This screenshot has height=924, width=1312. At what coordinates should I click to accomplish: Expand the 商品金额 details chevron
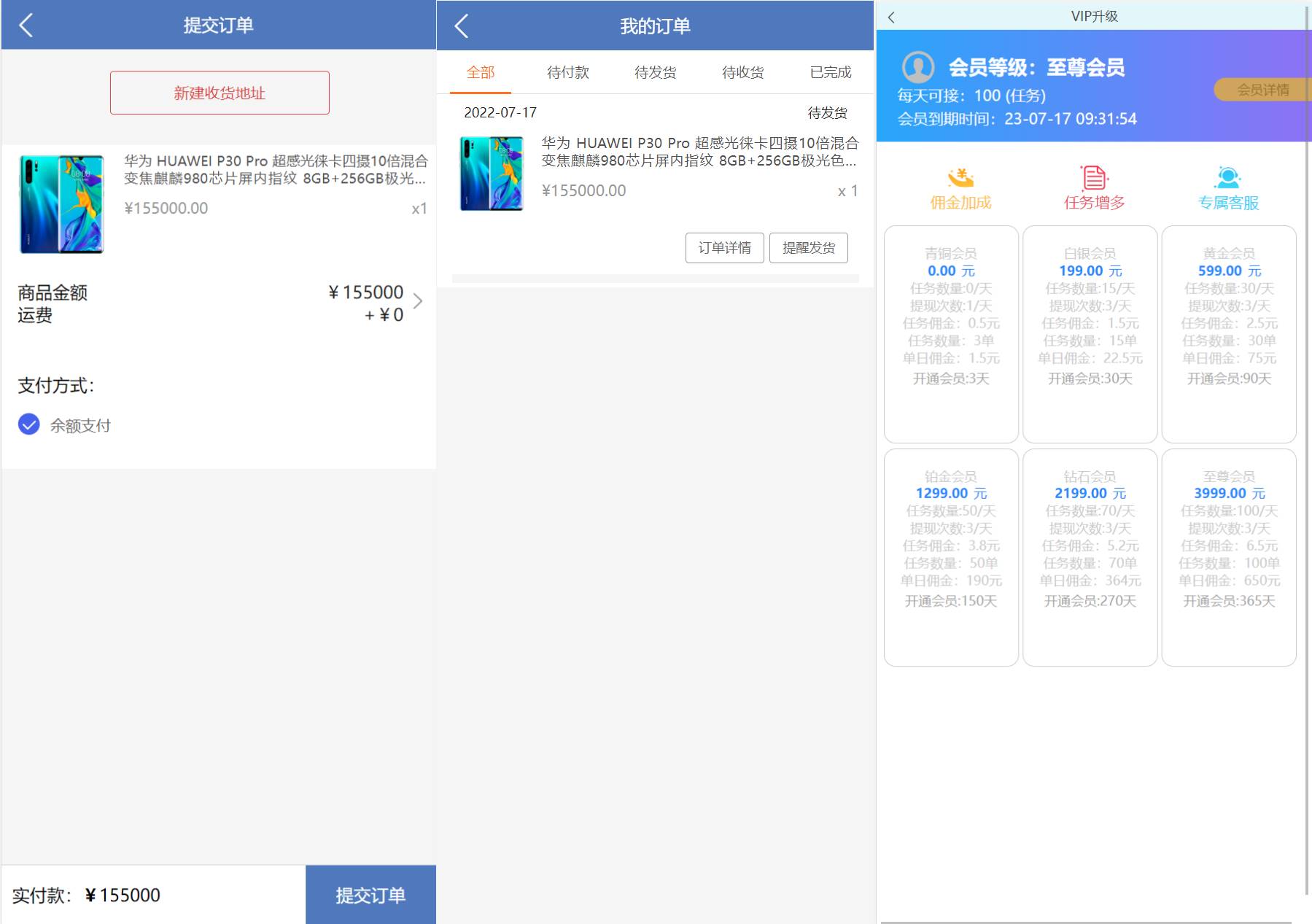coord(418,302)
